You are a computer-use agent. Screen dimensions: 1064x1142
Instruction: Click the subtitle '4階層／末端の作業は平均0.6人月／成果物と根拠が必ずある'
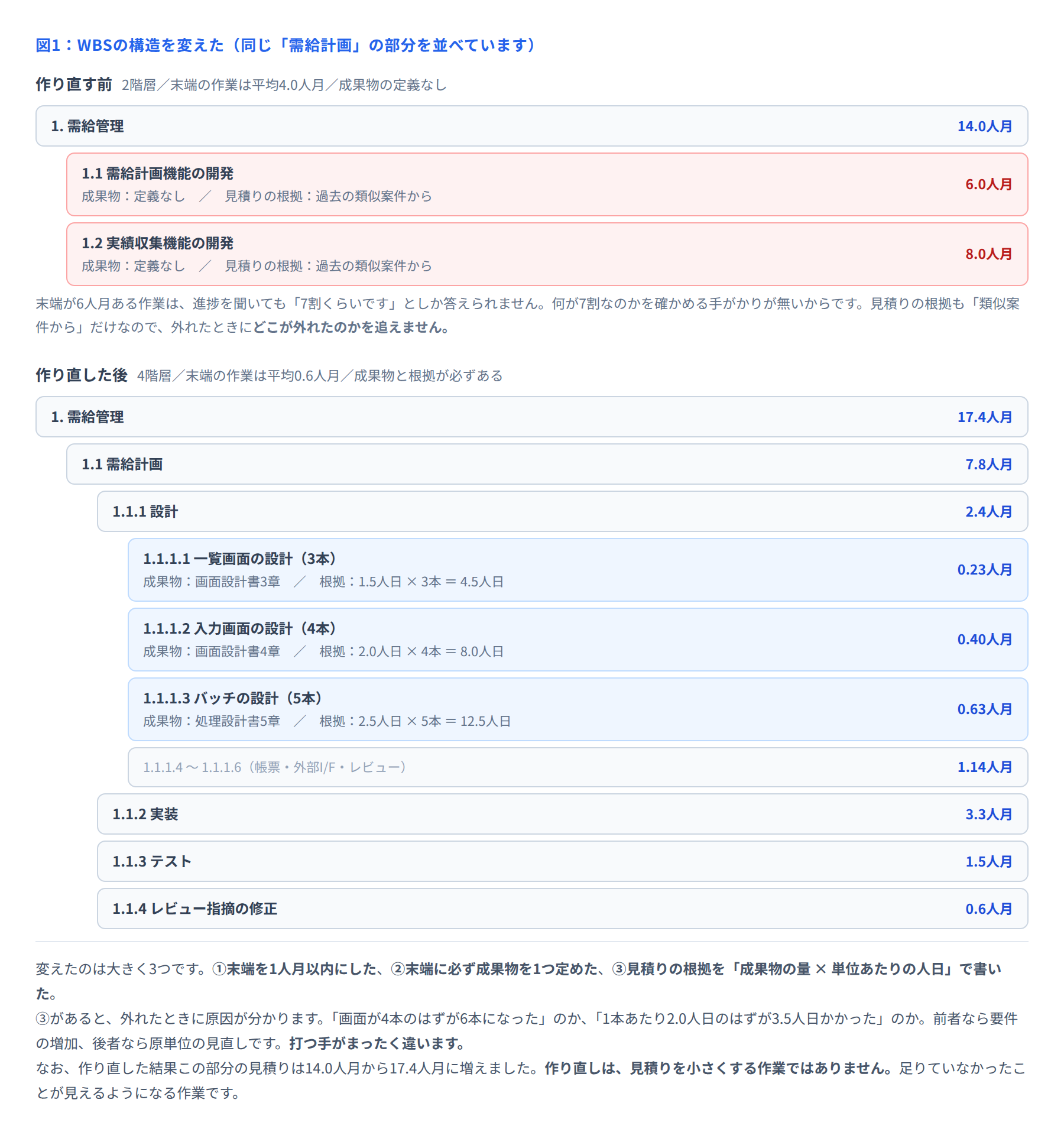click(320, 376)
